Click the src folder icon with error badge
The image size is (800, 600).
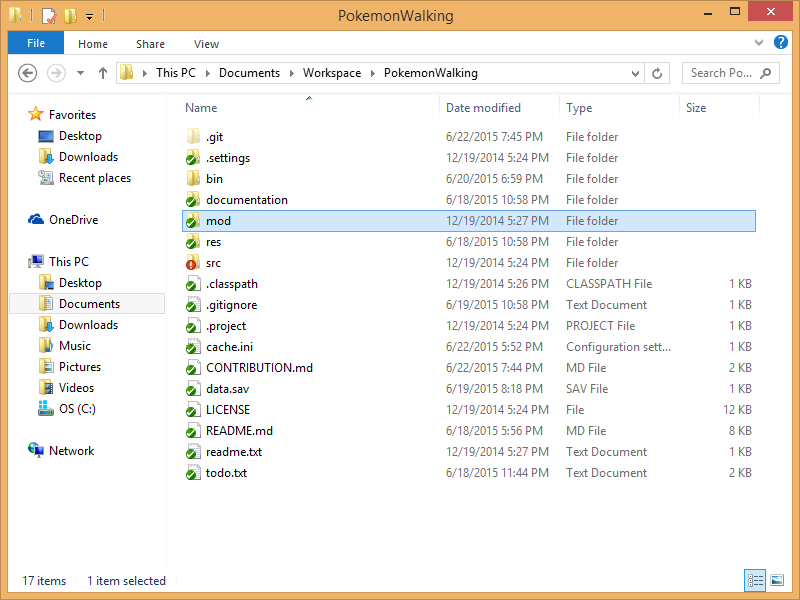tap(193, 263)
